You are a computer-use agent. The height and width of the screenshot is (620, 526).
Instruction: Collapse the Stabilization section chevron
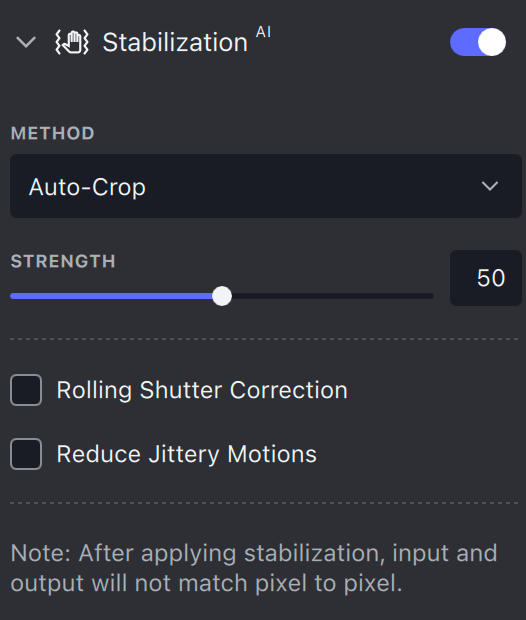coord(26,42)
